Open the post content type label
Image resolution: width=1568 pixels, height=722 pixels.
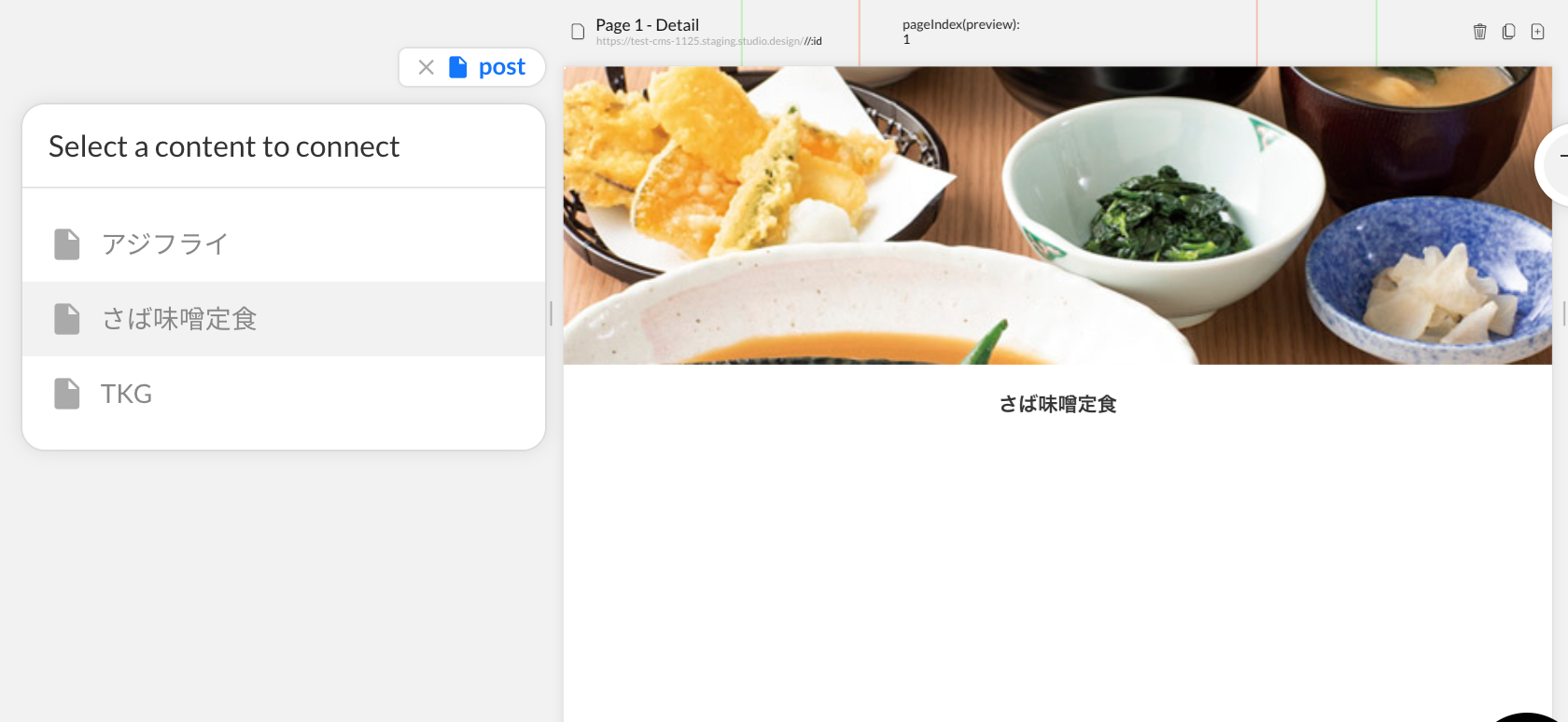[x=502, y=67]
